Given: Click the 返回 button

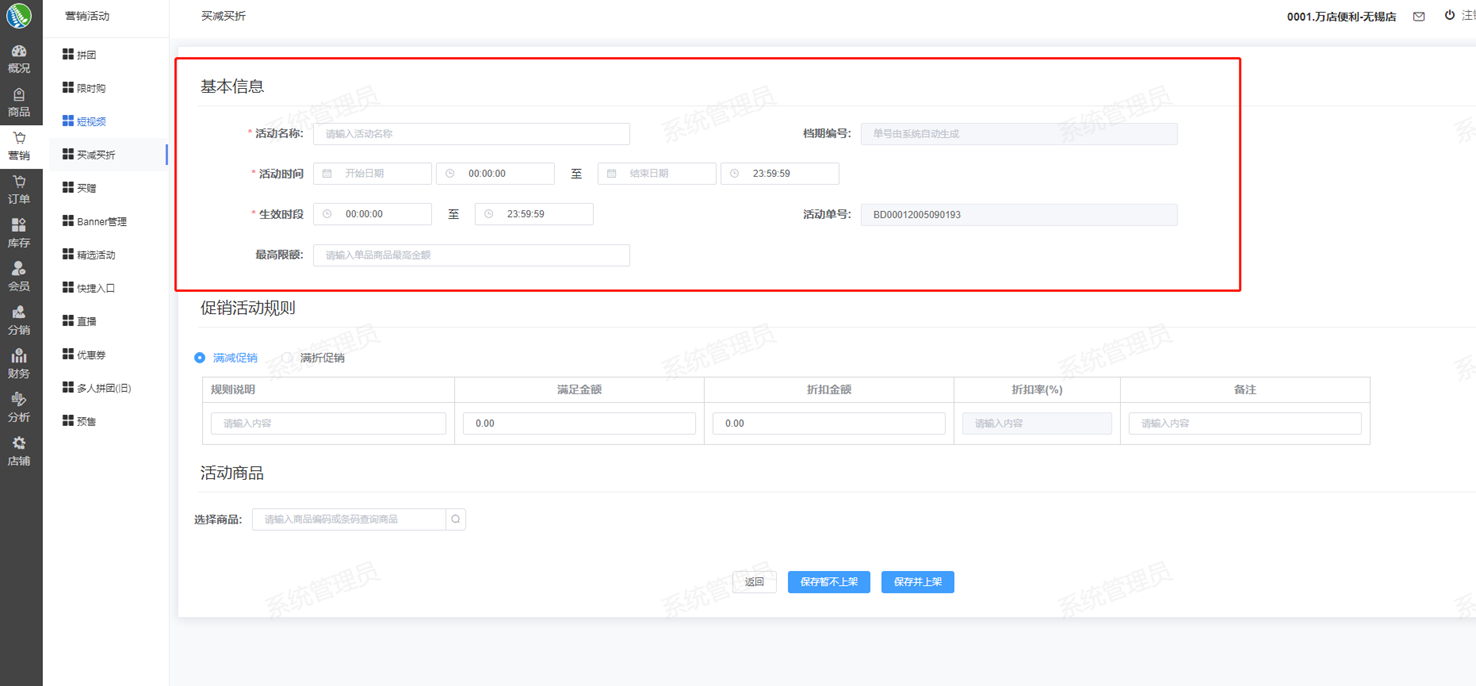Looking at the screenshot, I should [754, 582].
